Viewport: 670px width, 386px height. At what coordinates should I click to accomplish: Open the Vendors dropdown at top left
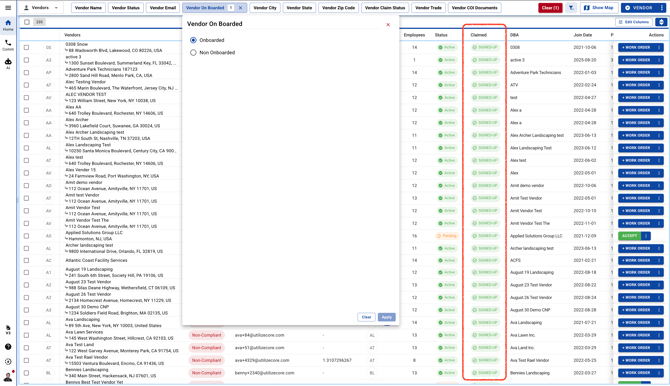click(x=41, y=8)
